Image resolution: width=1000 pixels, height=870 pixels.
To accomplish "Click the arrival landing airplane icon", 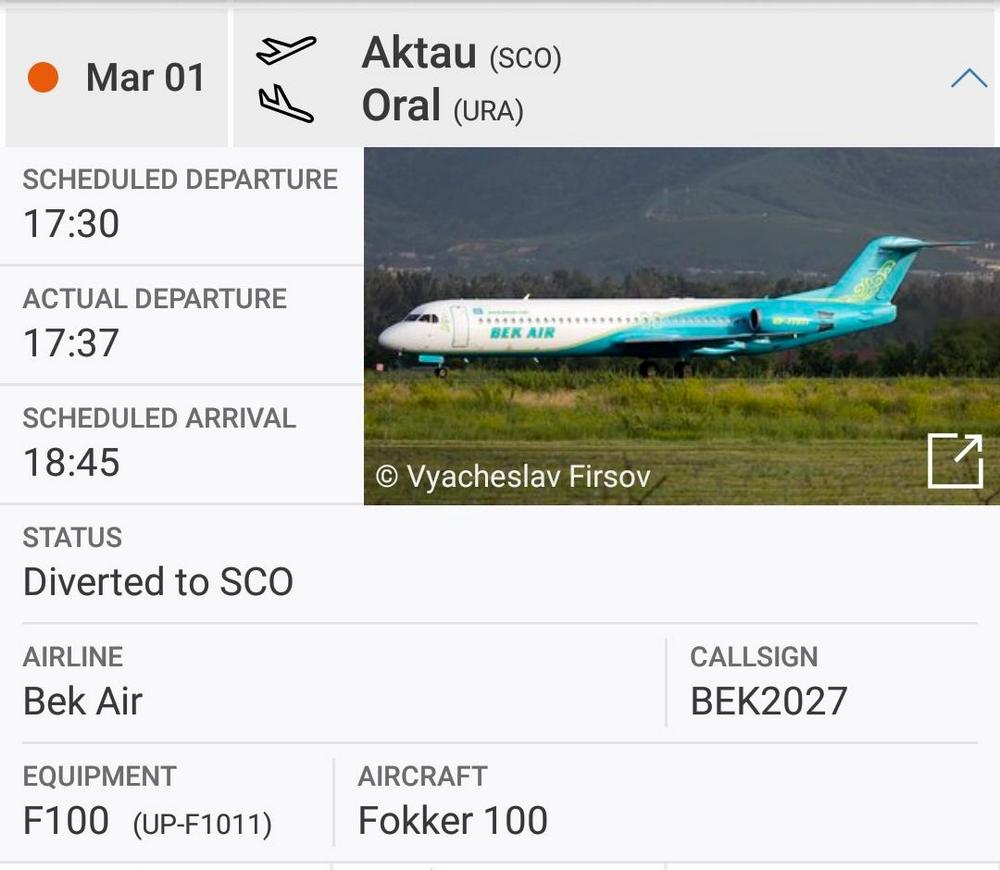I will [x=286, y=104].
